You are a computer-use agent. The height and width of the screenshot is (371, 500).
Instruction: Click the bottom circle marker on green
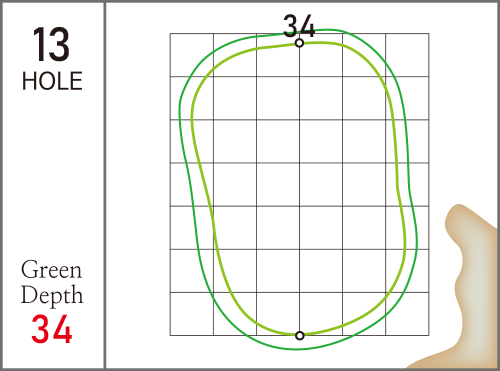pyautogui.click(x=300, y=335)
